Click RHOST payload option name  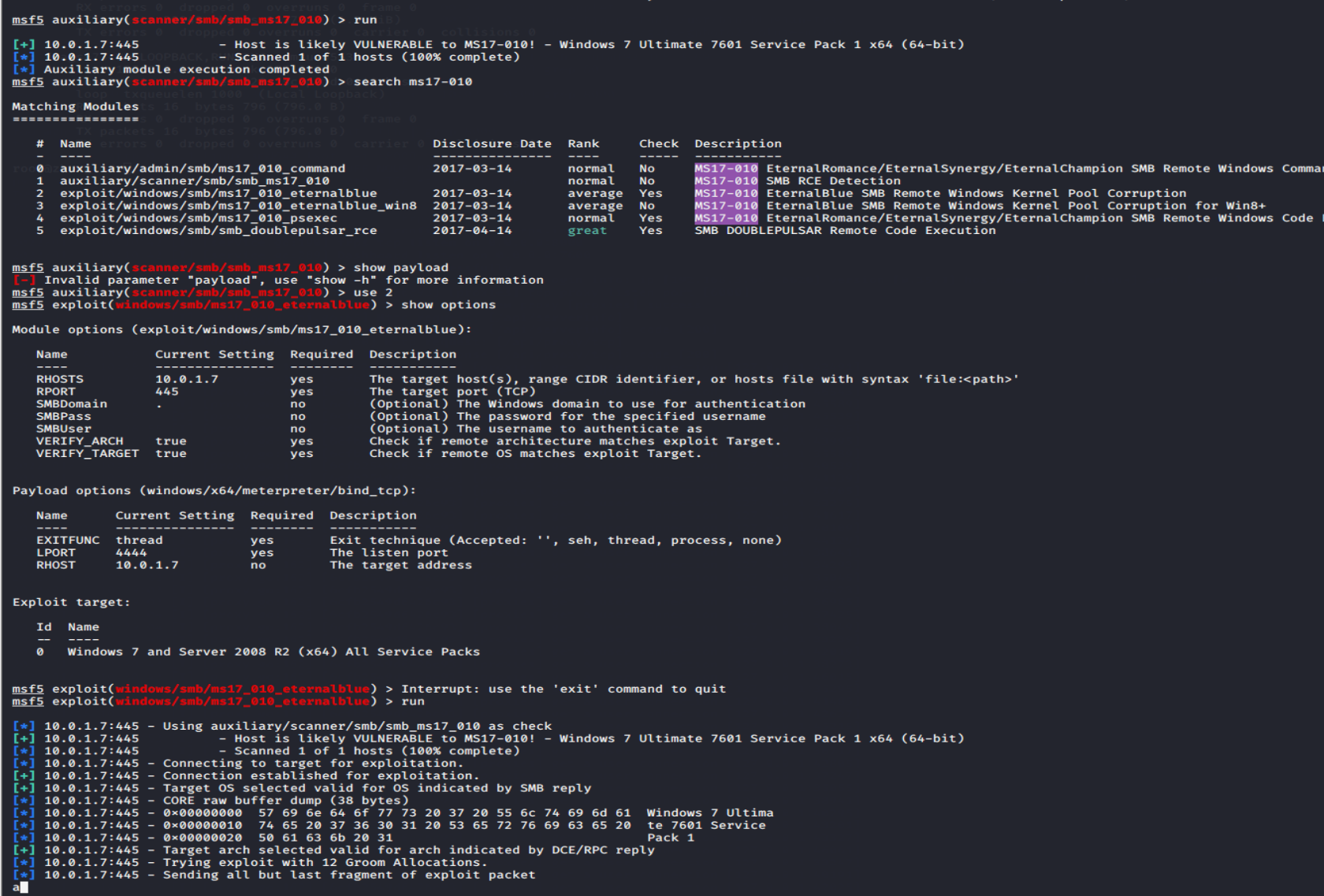pos(56,566)
